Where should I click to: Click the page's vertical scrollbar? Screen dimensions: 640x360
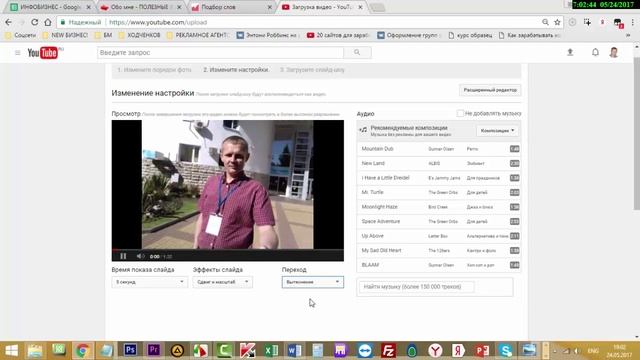point(636,134)
